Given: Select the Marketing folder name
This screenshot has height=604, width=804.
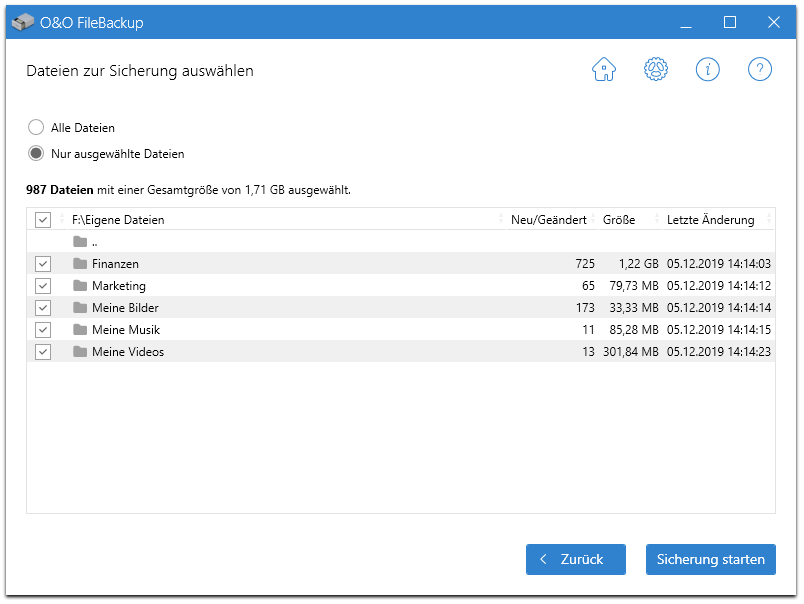Looking at the screenshot, I should tap(119, 286).
